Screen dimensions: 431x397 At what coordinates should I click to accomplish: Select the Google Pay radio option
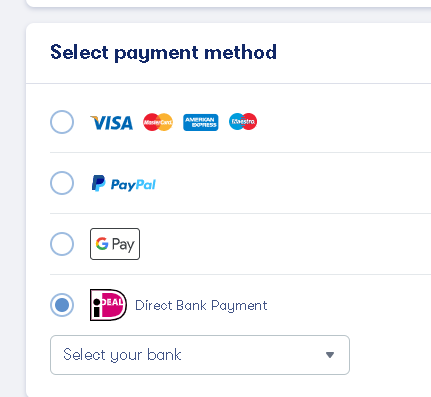(x=62, y=244)
